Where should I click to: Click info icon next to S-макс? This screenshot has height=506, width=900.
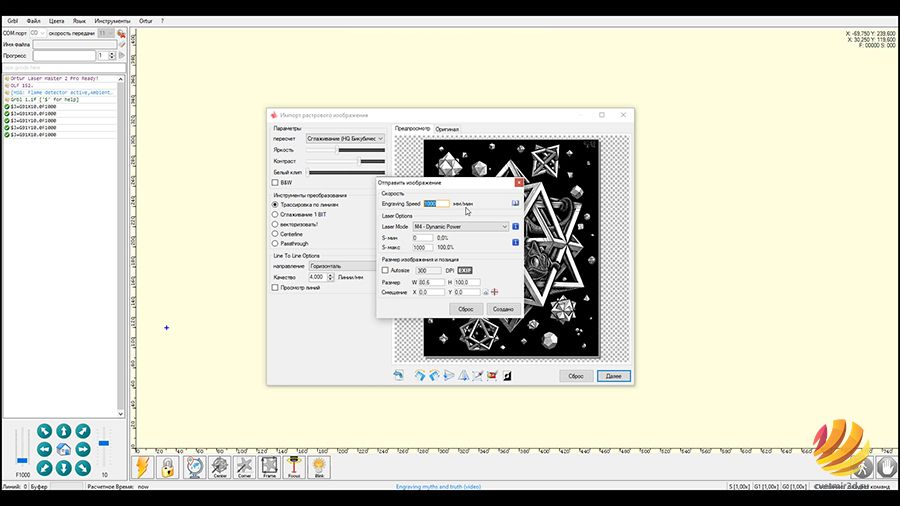[515, 243]
